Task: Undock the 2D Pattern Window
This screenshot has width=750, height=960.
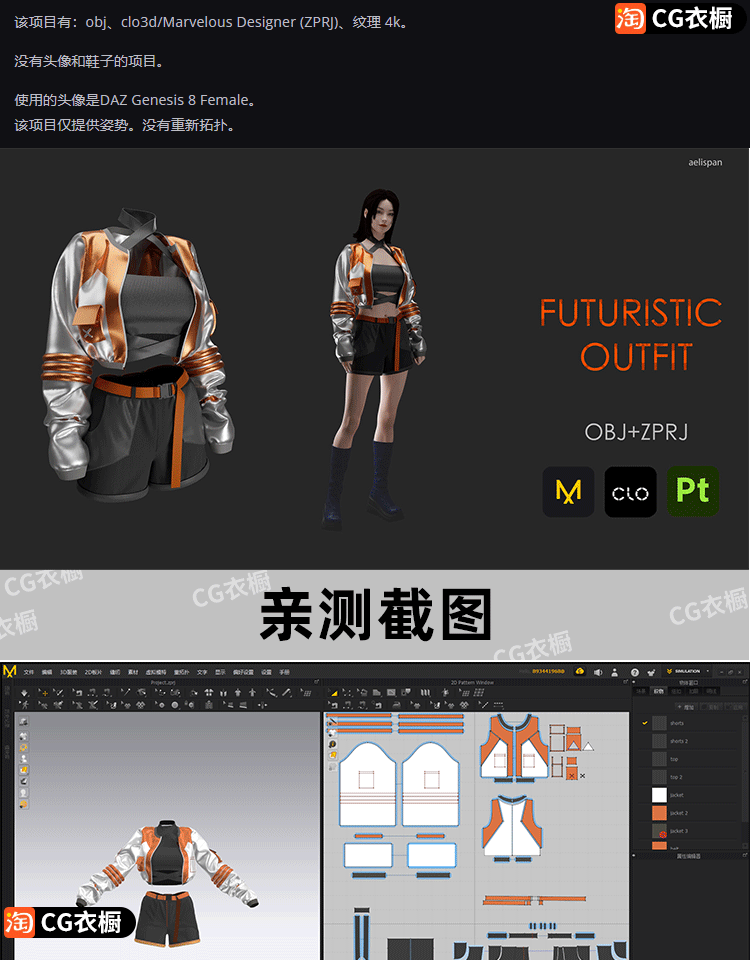Action: (626, 681)
